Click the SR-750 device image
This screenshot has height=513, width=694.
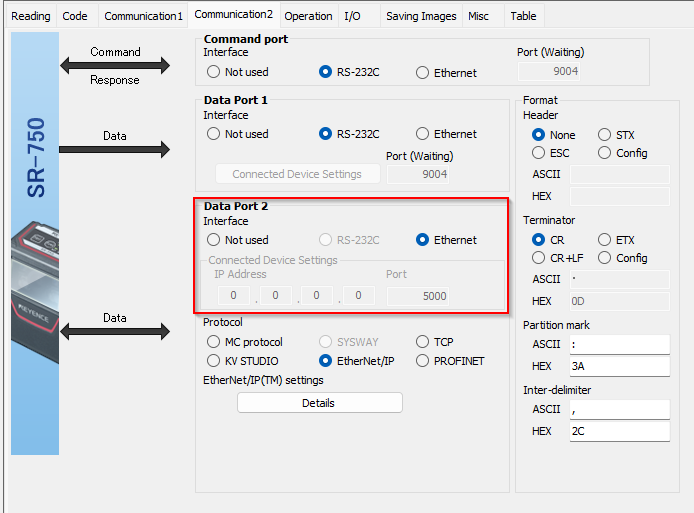click(x=35, y=243)
